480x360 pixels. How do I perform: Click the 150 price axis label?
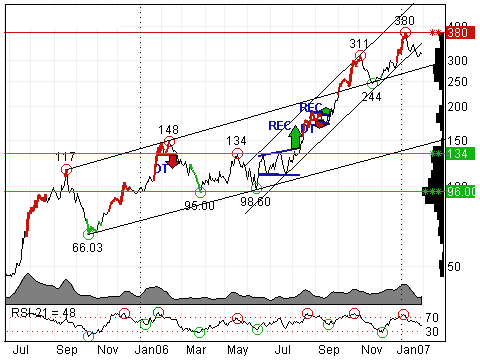click(x=457, y=141)
